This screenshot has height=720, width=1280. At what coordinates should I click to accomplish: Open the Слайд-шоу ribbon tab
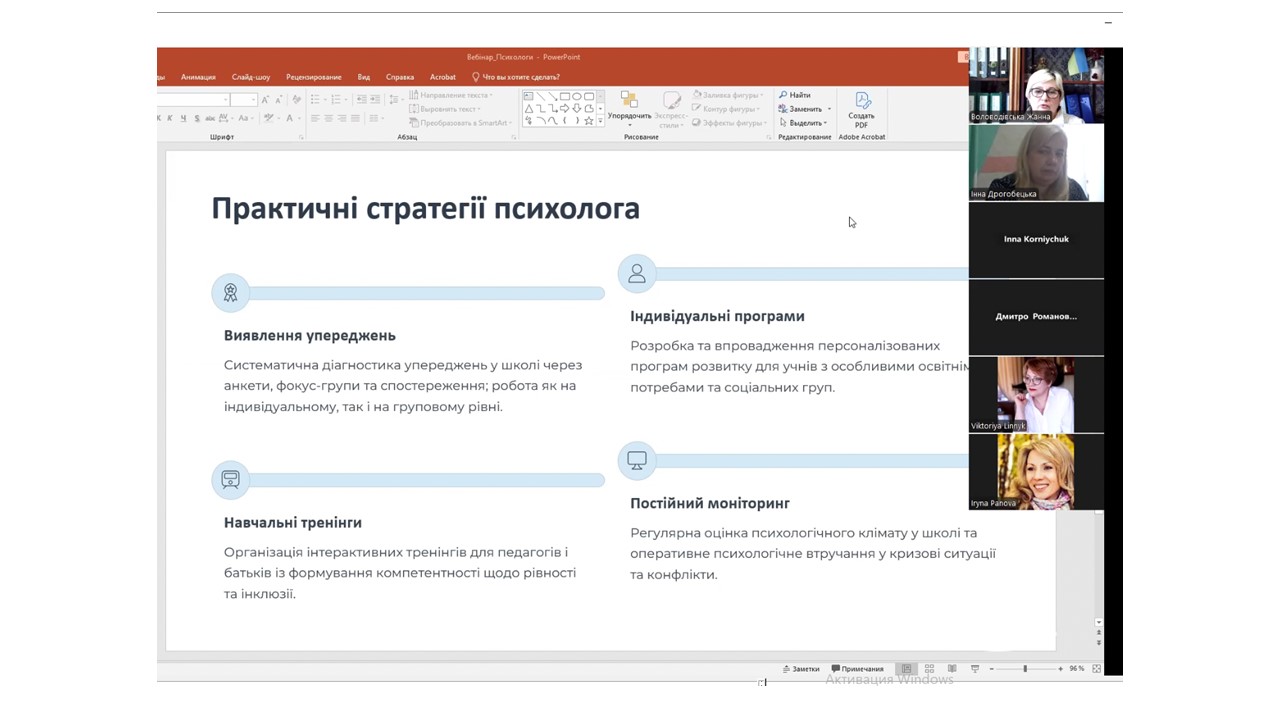tap(251, 77)
